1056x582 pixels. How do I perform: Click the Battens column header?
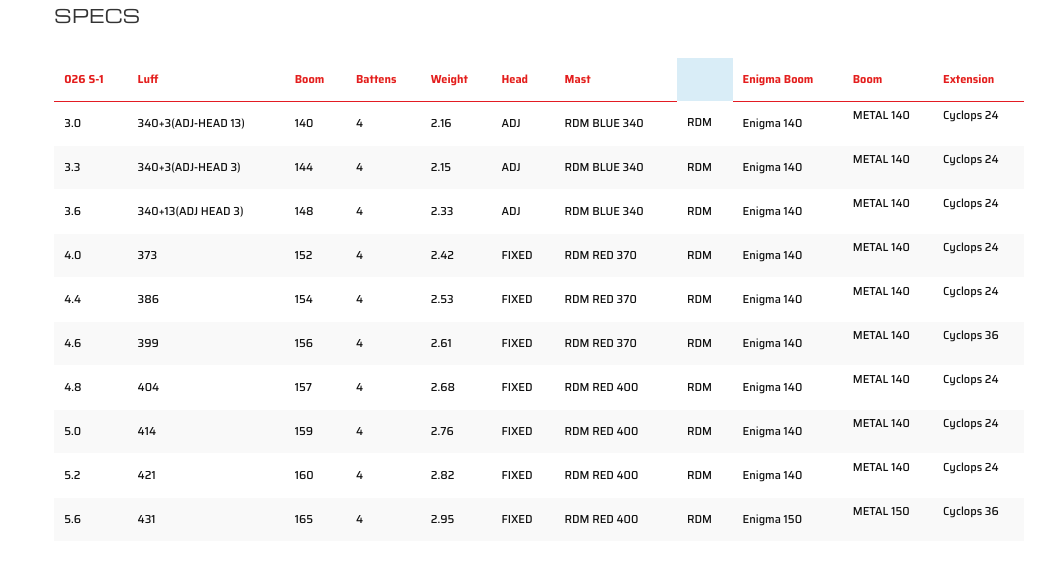(x=376, y=79)
